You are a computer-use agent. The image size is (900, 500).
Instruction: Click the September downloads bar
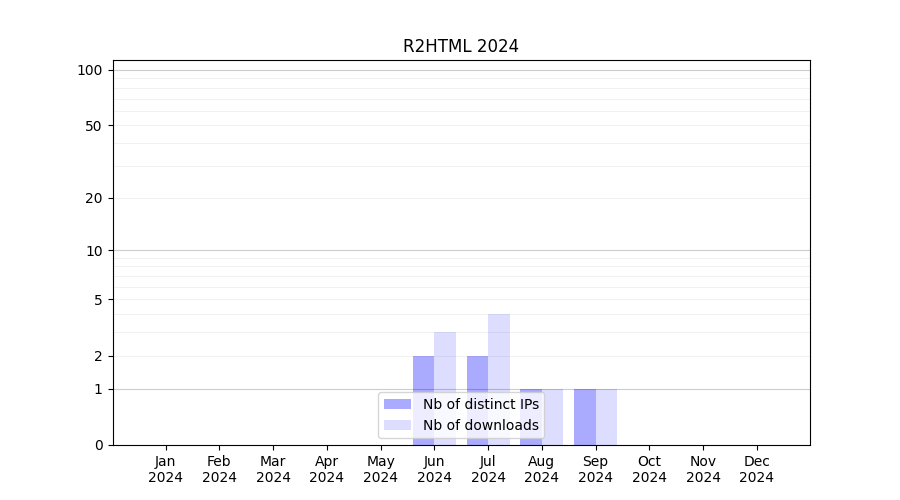pos(606,417)
